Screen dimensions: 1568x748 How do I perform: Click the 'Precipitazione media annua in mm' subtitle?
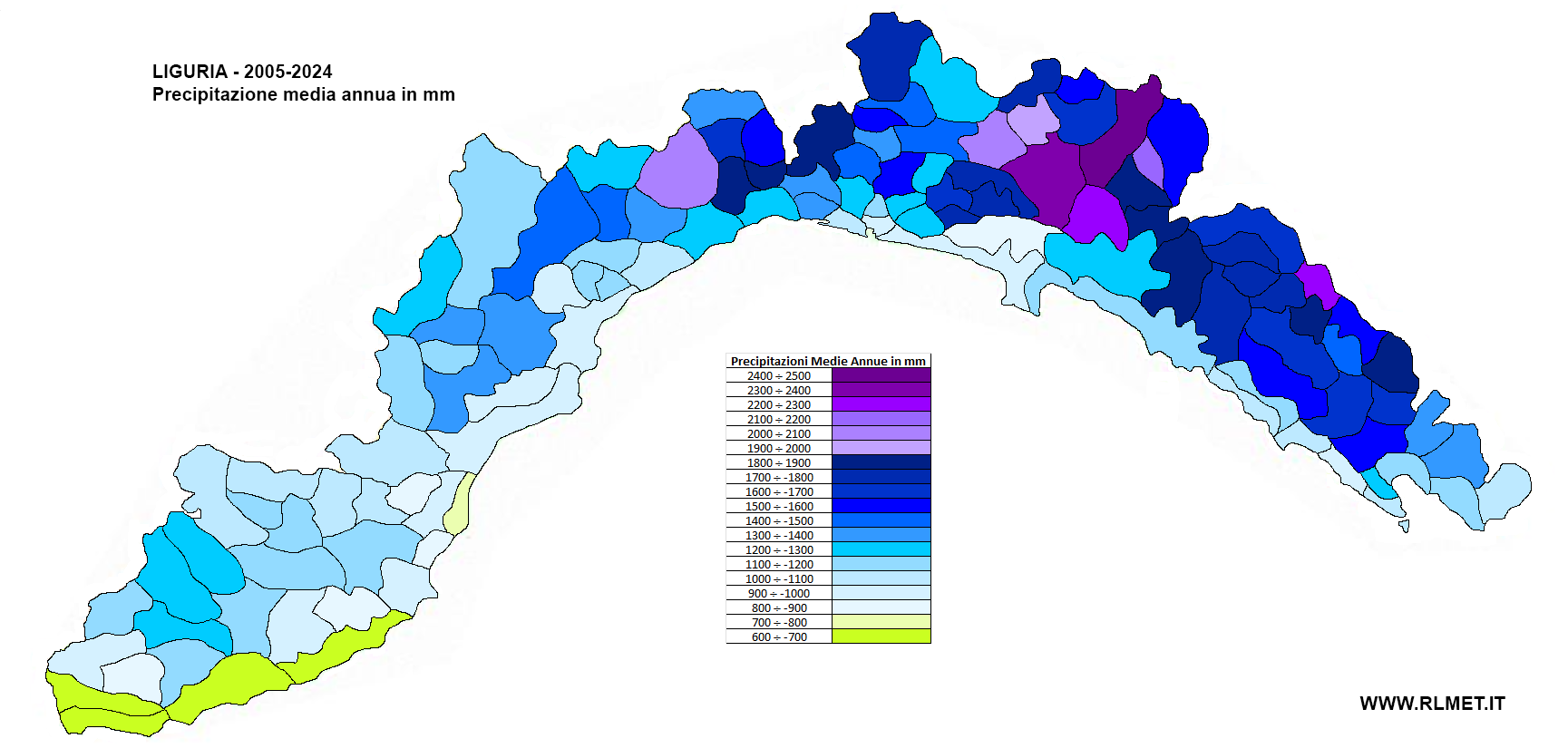coord(303,94)
